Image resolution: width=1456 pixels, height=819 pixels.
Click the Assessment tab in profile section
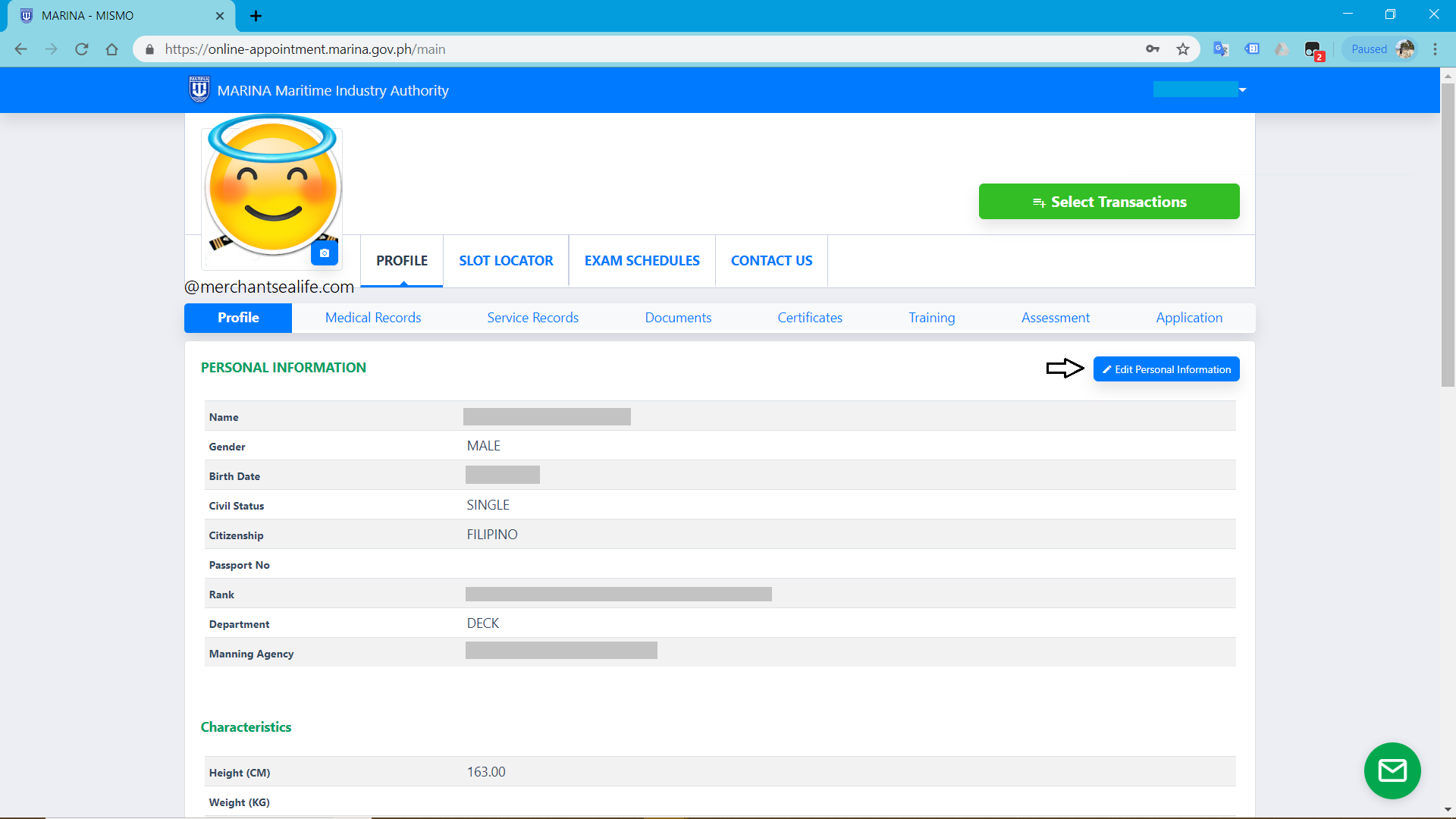click(x=1056, y=317)
